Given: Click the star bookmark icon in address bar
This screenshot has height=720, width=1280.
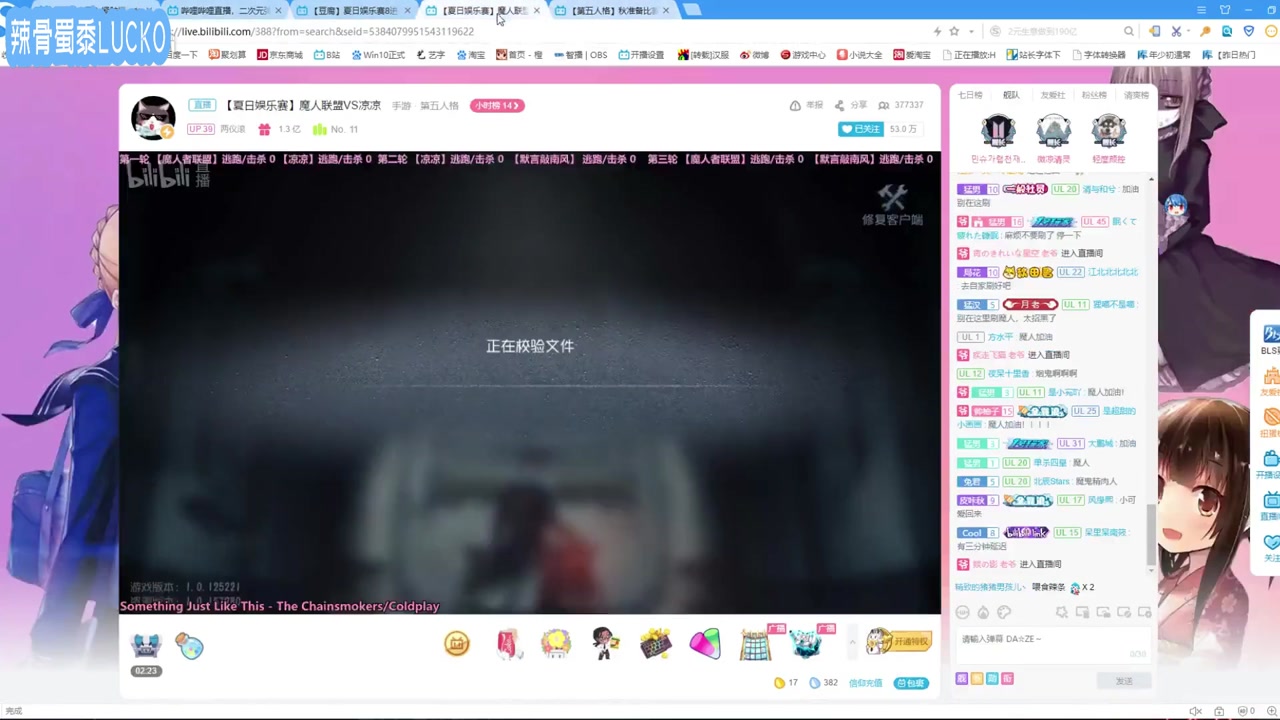Looking at the screenshot, I should pos(954,32).
